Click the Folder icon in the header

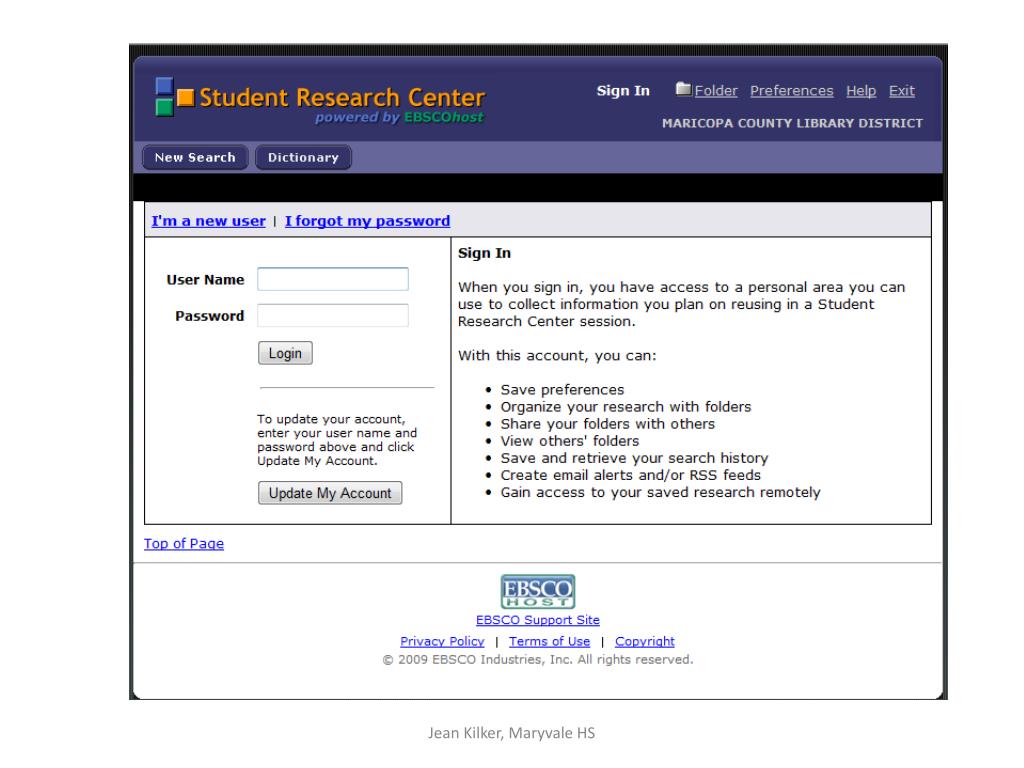coord(683,89)
